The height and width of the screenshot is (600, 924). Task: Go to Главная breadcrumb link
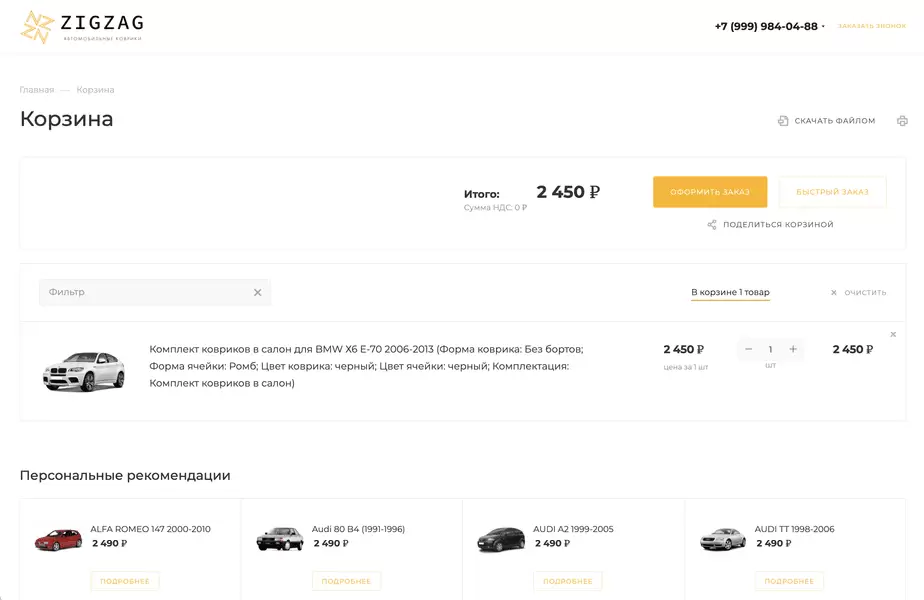(x=37, y=90)
